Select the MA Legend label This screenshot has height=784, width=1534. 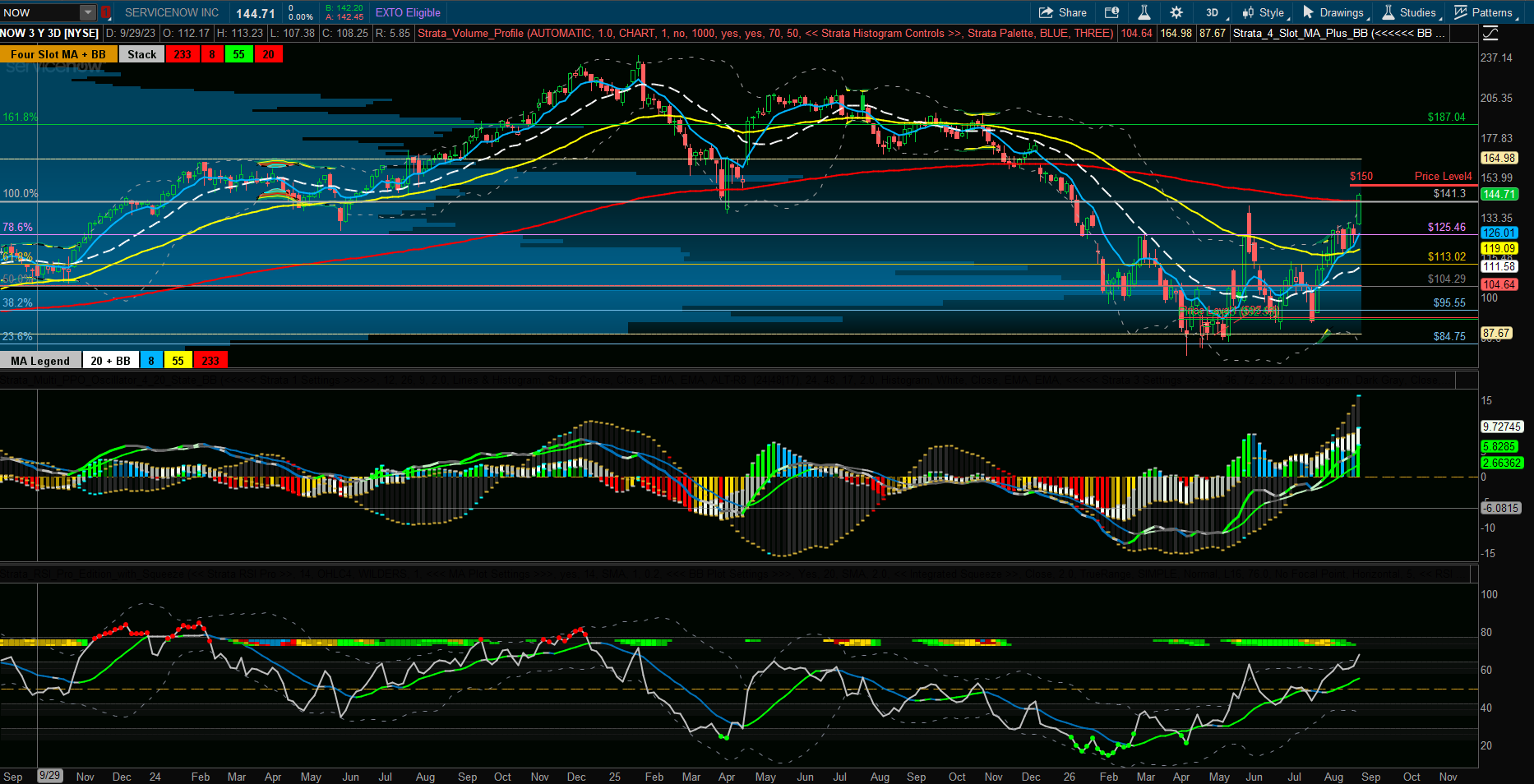(40, 360)
